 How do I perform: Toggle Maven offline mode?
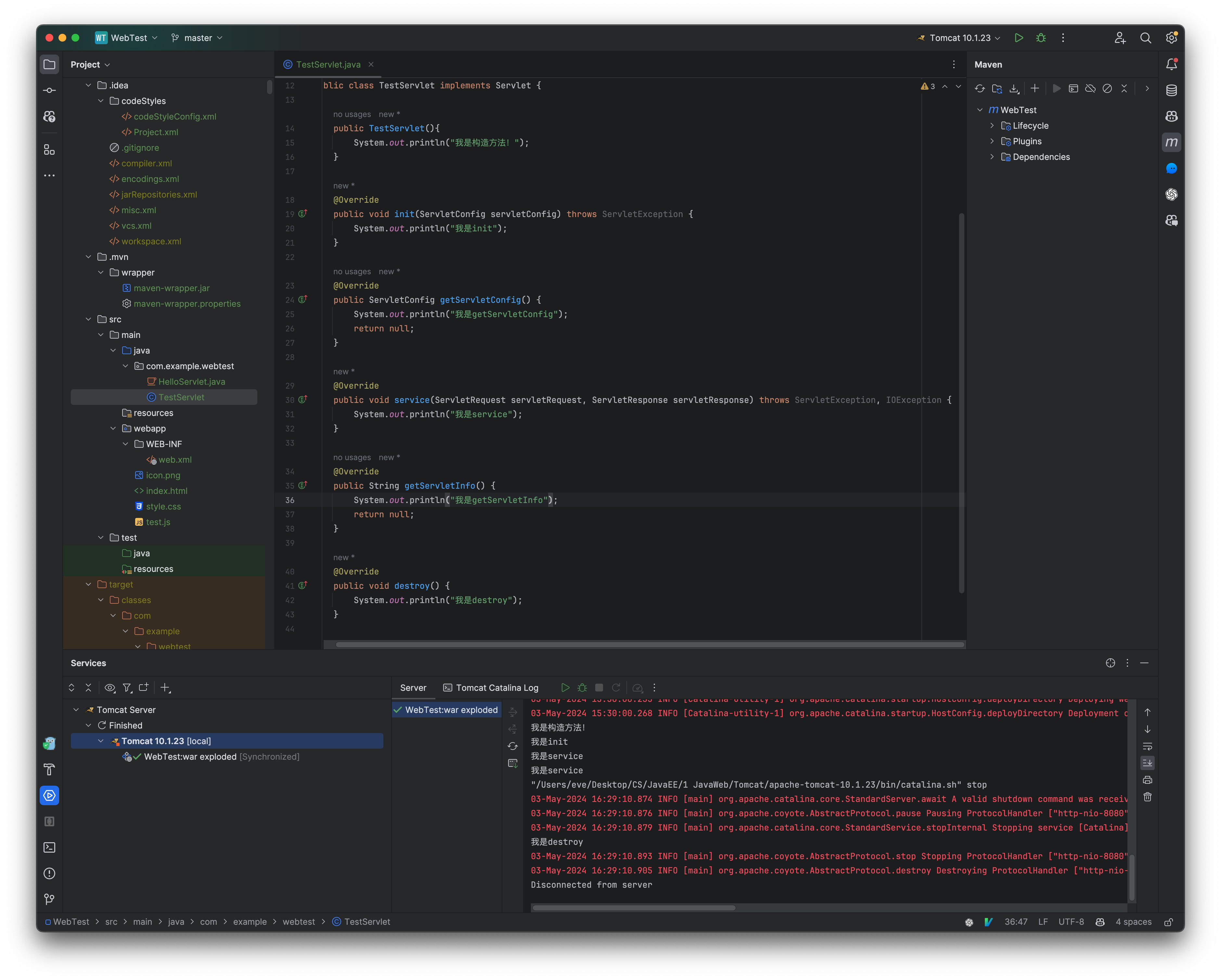(x=1090, y=88)
